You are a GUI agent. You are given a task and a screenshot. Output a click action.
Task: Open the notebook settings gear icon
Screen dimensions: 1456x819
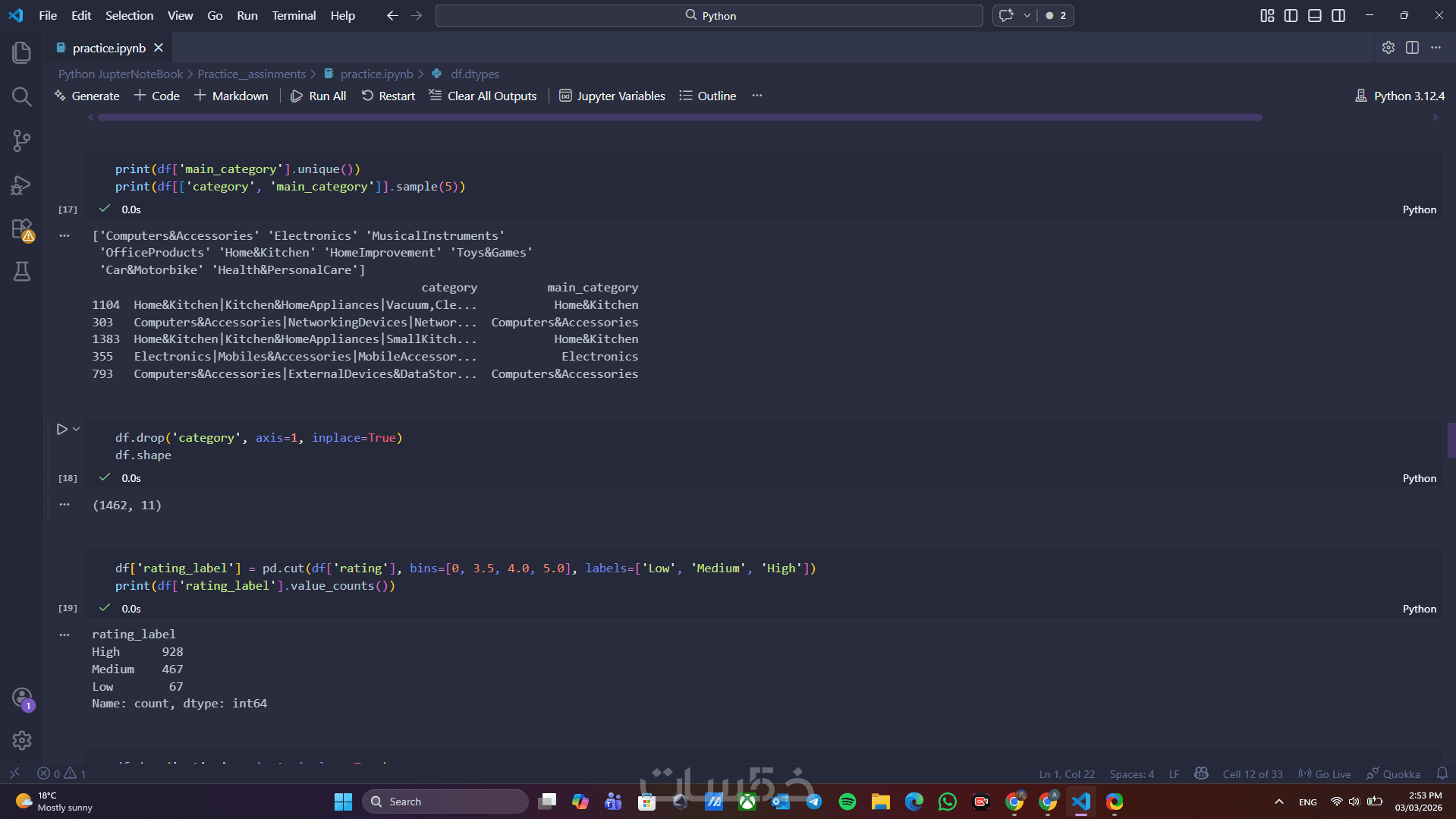click(1388, 48)
